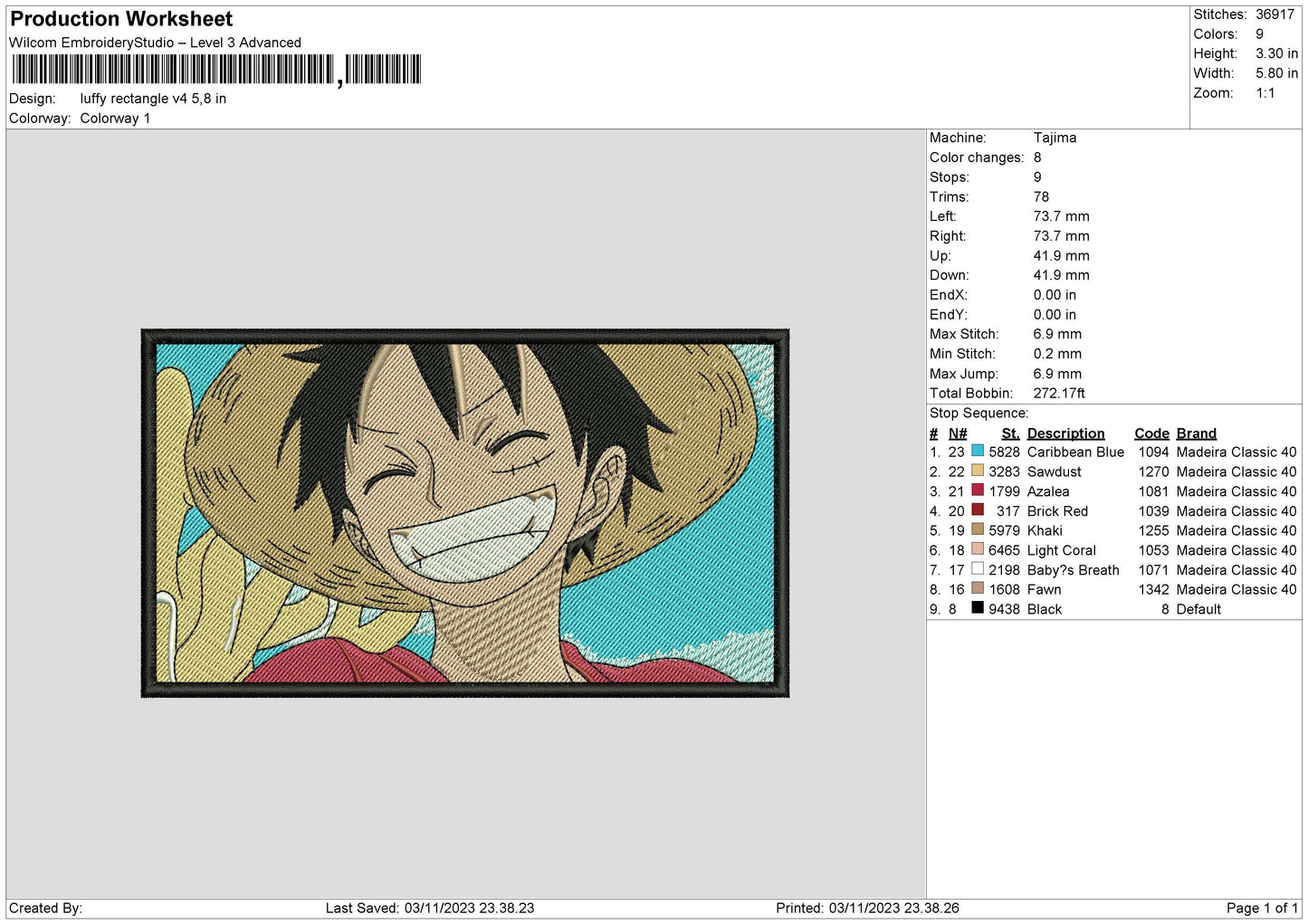Click the Created By label
This screenshot has height=924, width=1308.
(x=45, y=908)
